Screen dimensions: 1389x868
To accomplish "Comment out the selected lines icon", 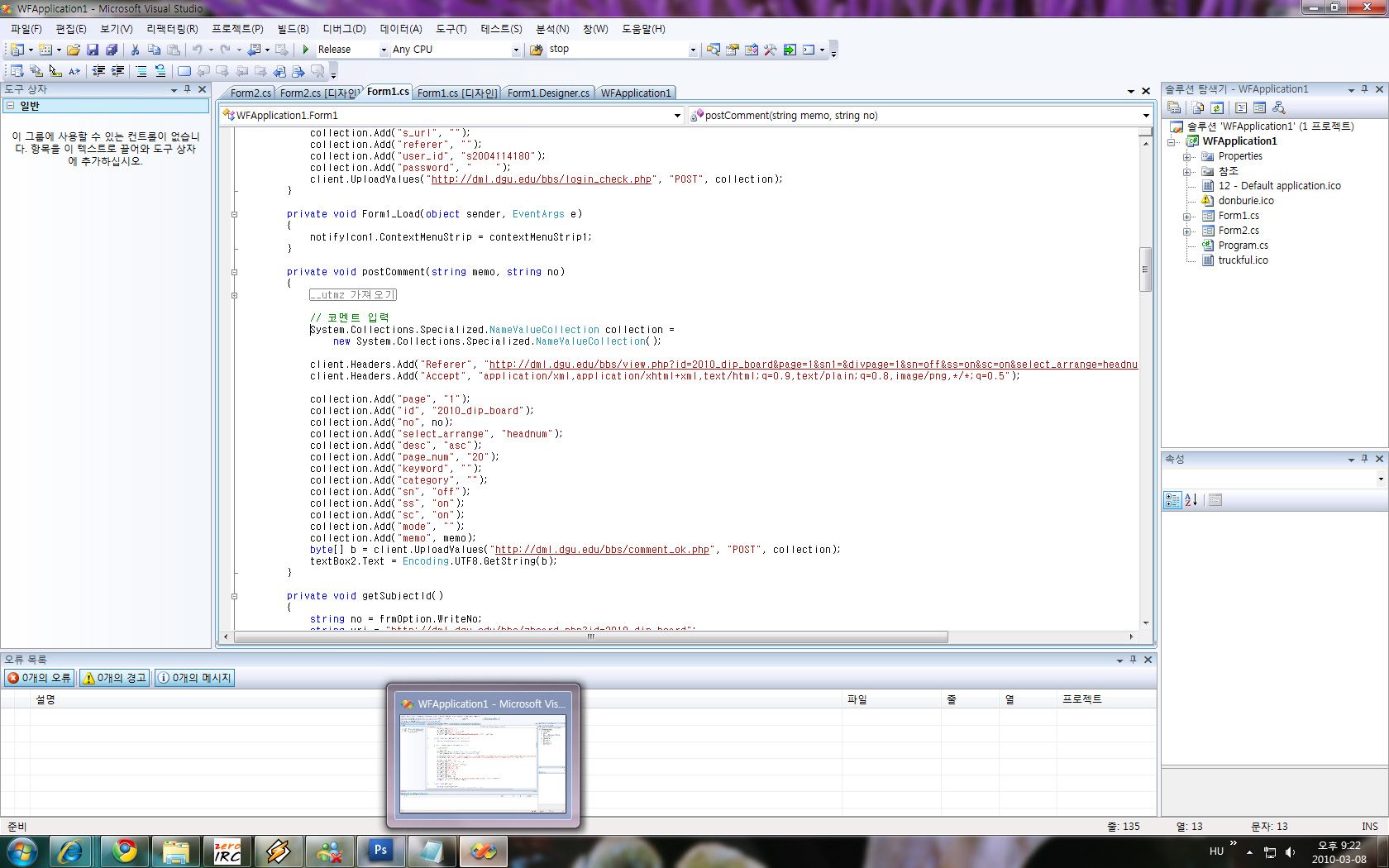I will click(x=141, y=71).
